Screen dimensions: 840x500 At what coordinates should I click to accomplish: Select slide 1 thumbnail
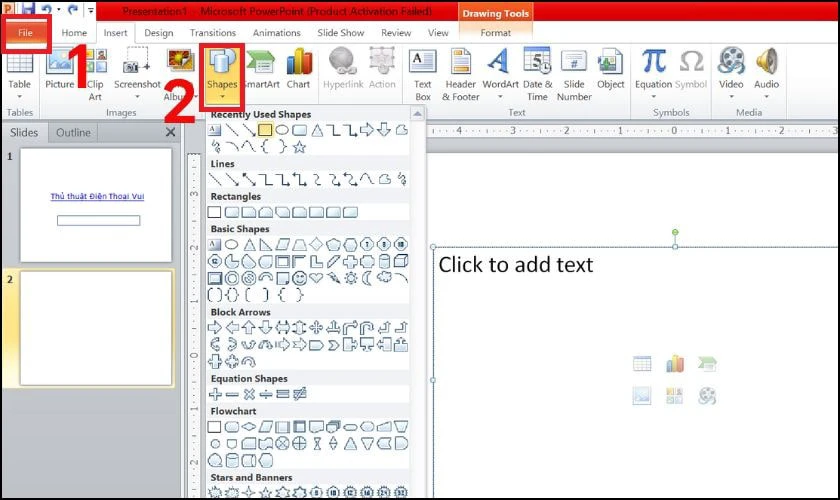click(96, 205)
